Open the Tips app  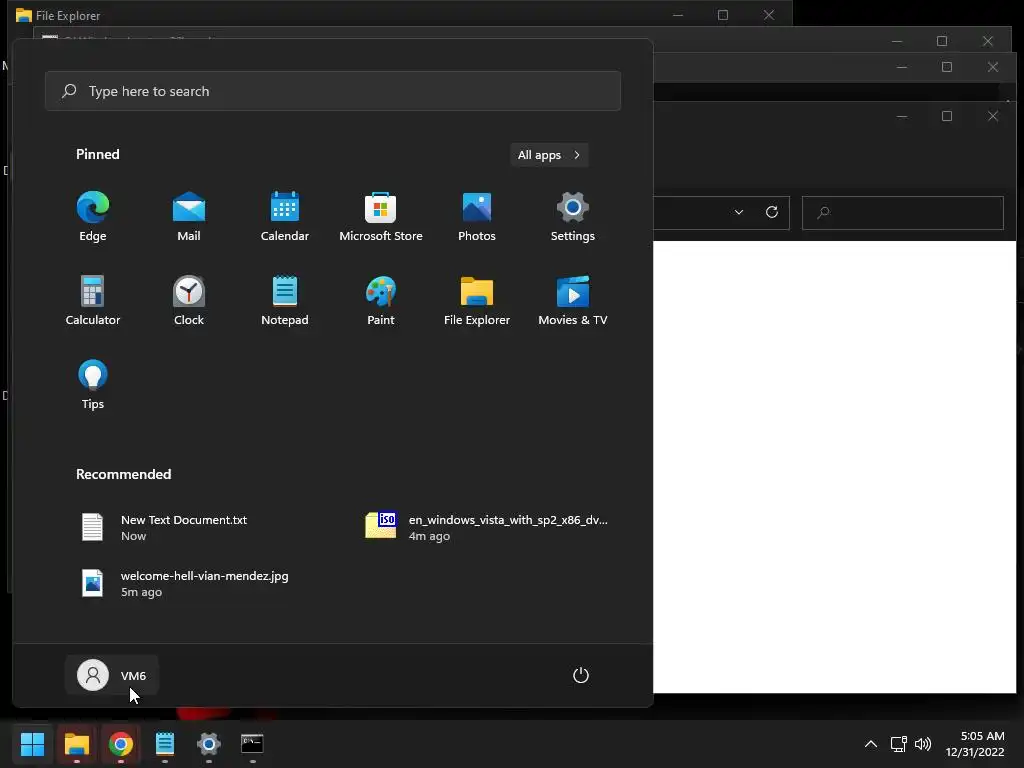point(93,385)
